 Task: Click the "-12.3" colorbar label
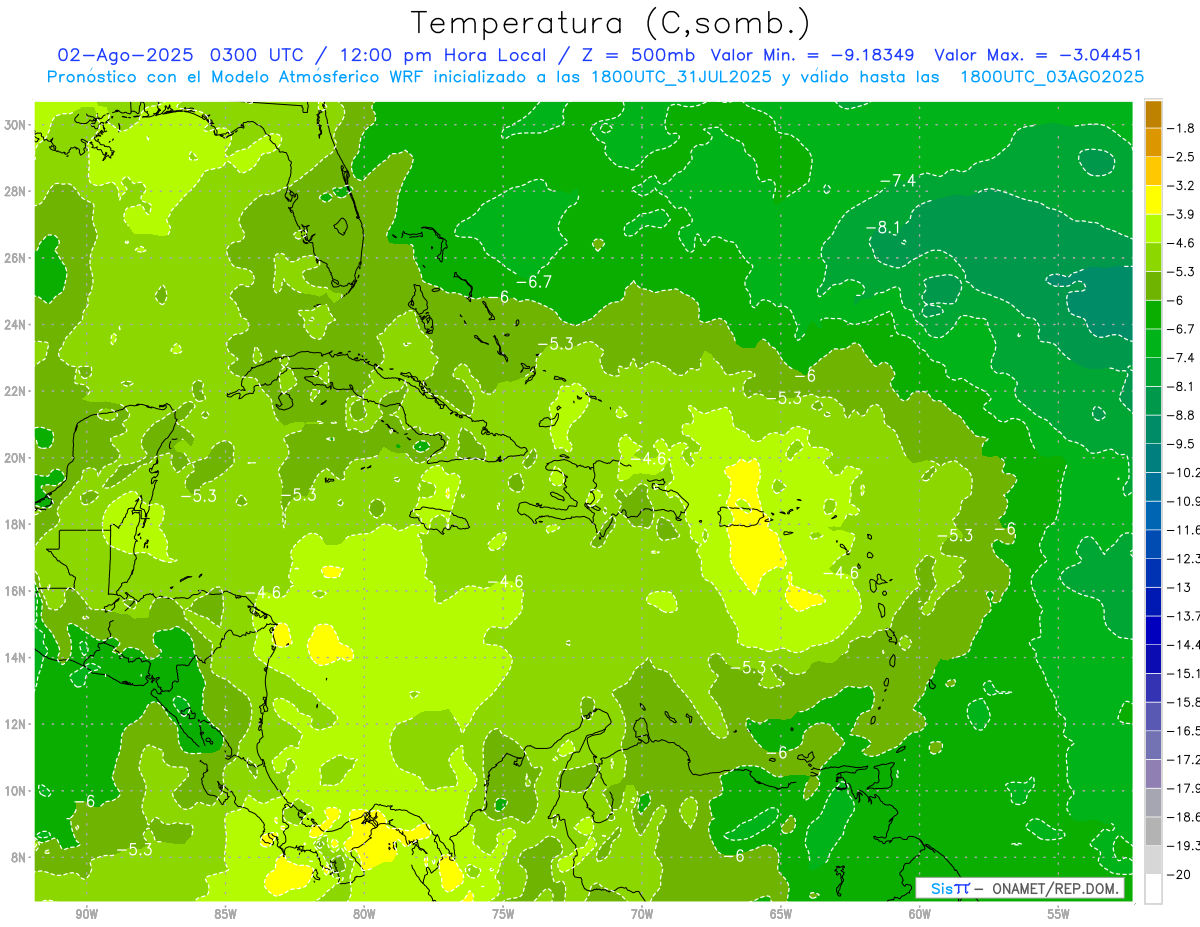1183,559
